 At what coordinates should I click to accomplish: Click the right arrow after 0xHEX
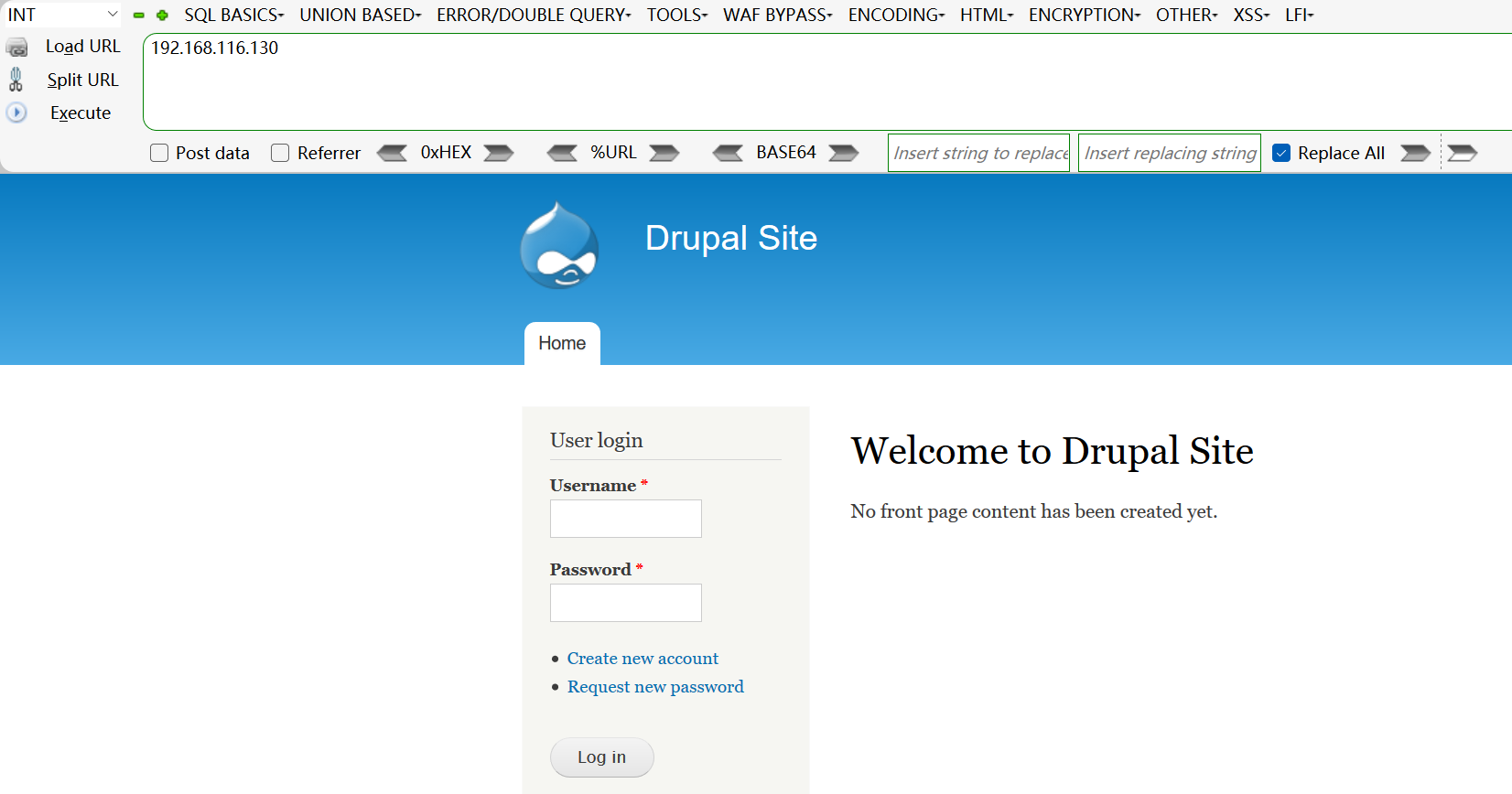coord(499,153)
